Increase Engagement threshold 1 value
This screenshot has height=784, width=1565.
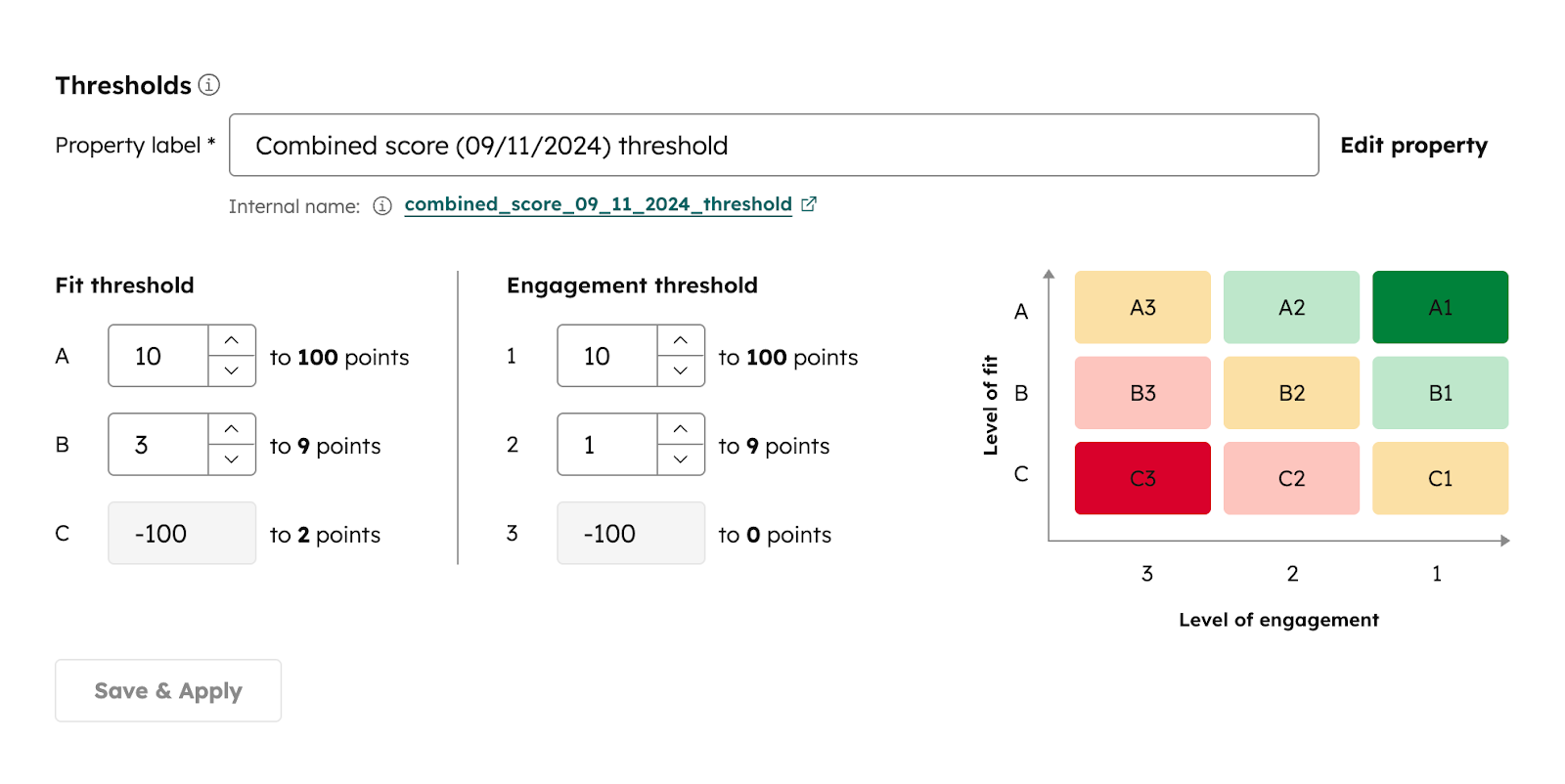click(681, 340)
